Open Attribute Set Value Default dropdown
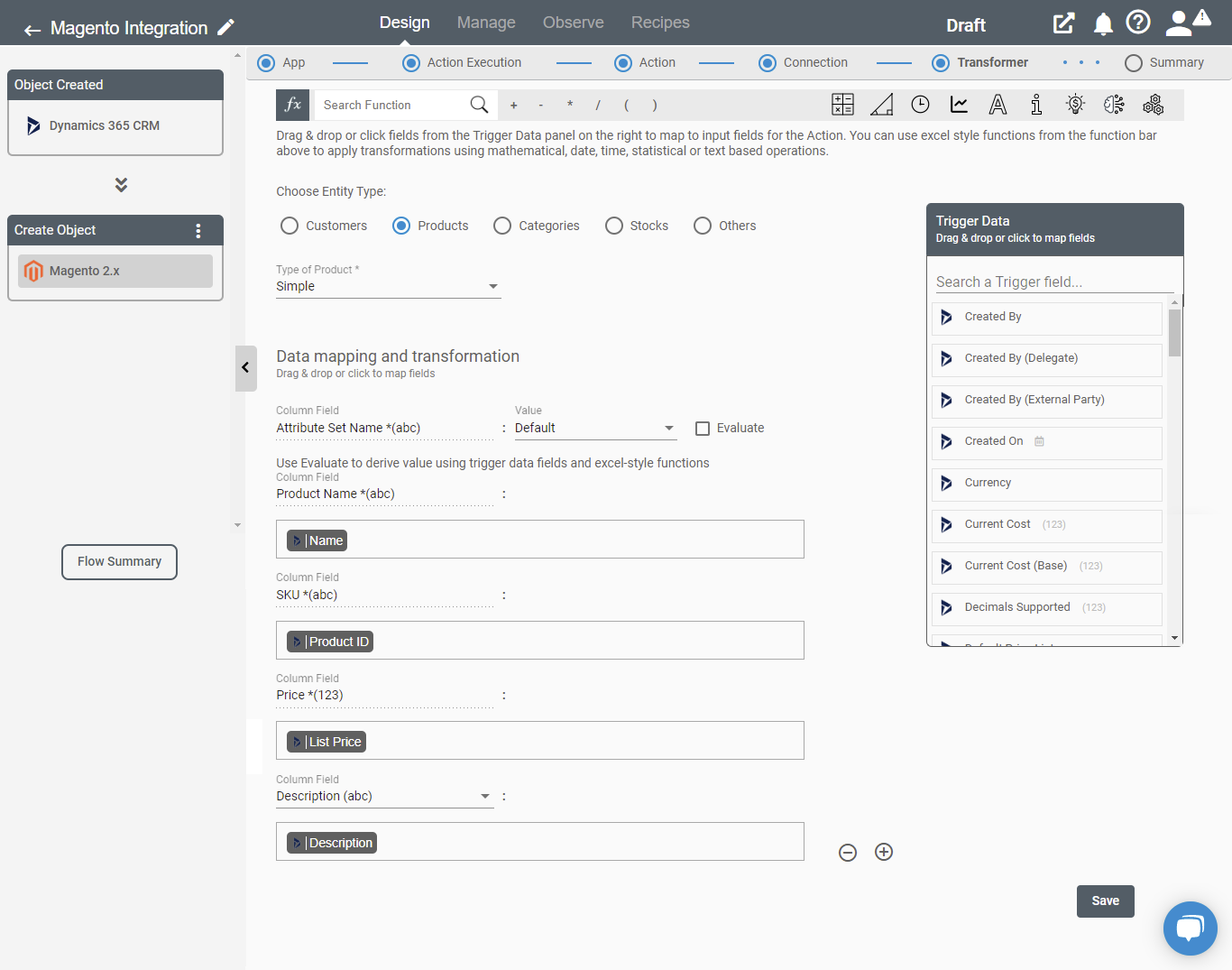 (595, 429)
